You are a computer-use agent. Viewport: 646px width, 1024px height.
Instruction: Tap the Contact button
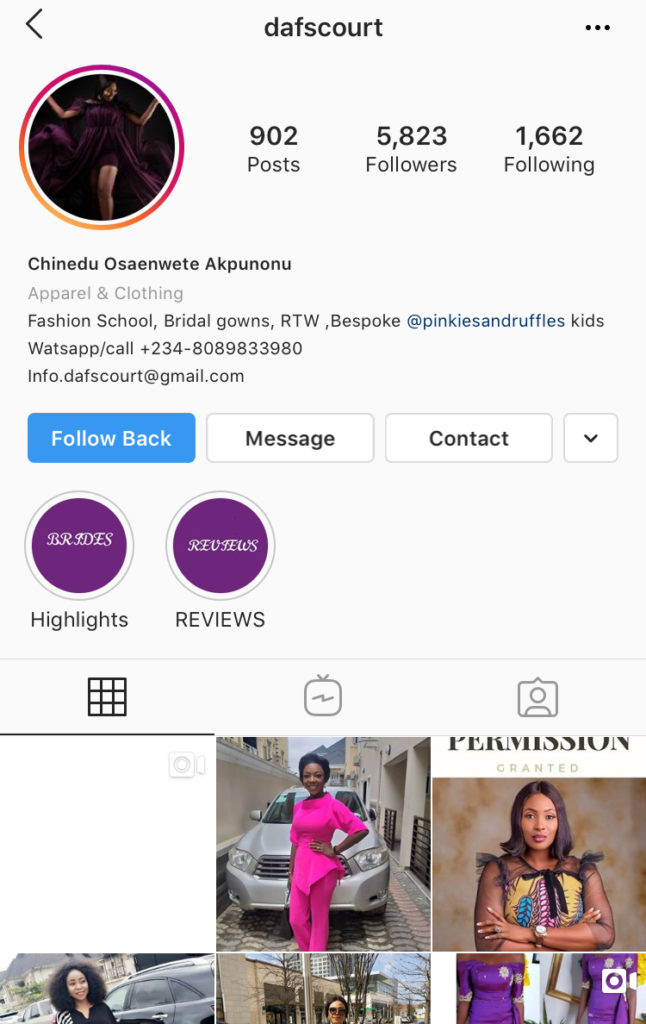[x=468, y=438]
